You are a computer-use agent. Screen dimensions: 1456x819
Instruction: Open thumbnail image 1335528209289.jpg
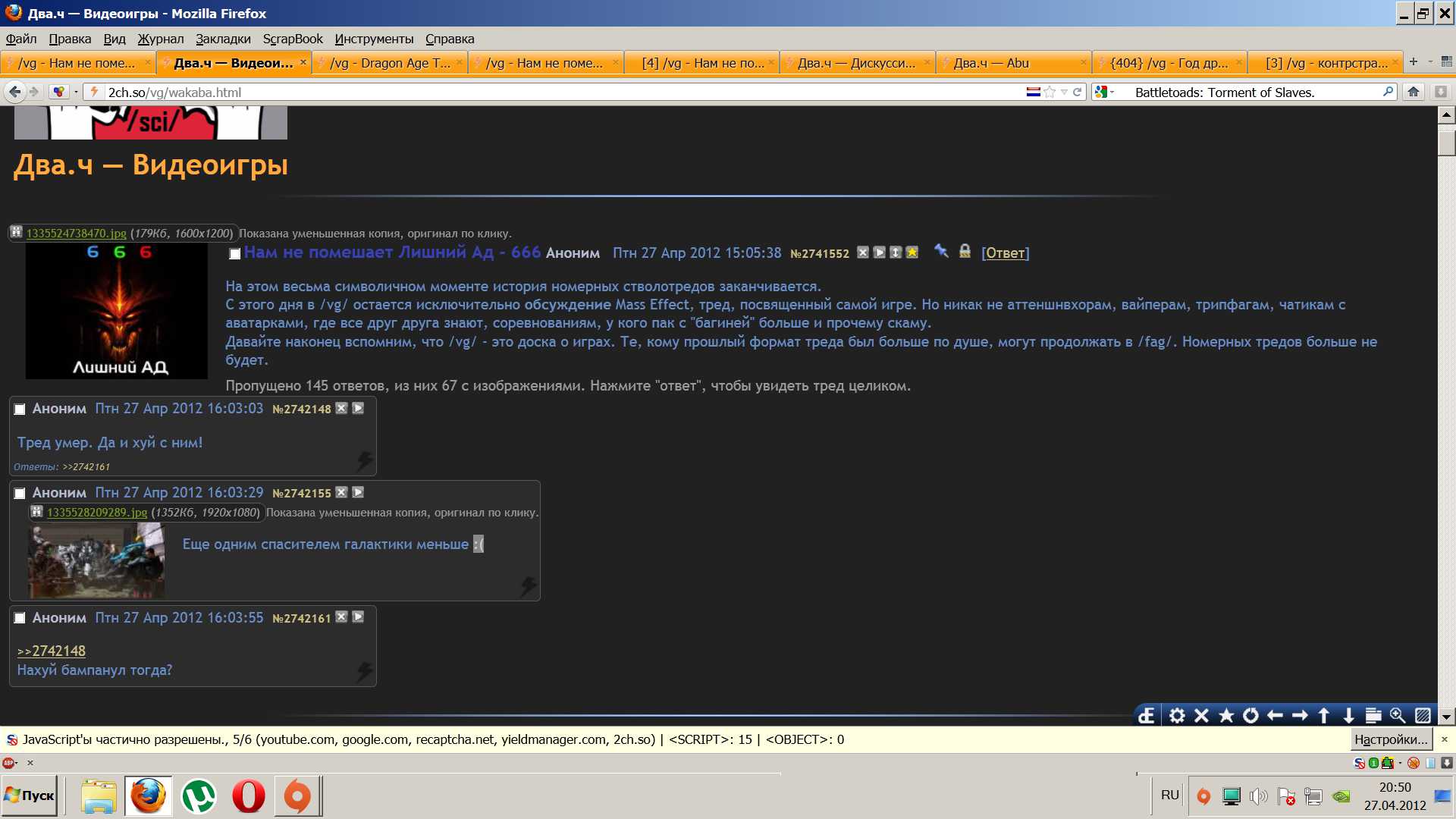click(x=96, y=561)
